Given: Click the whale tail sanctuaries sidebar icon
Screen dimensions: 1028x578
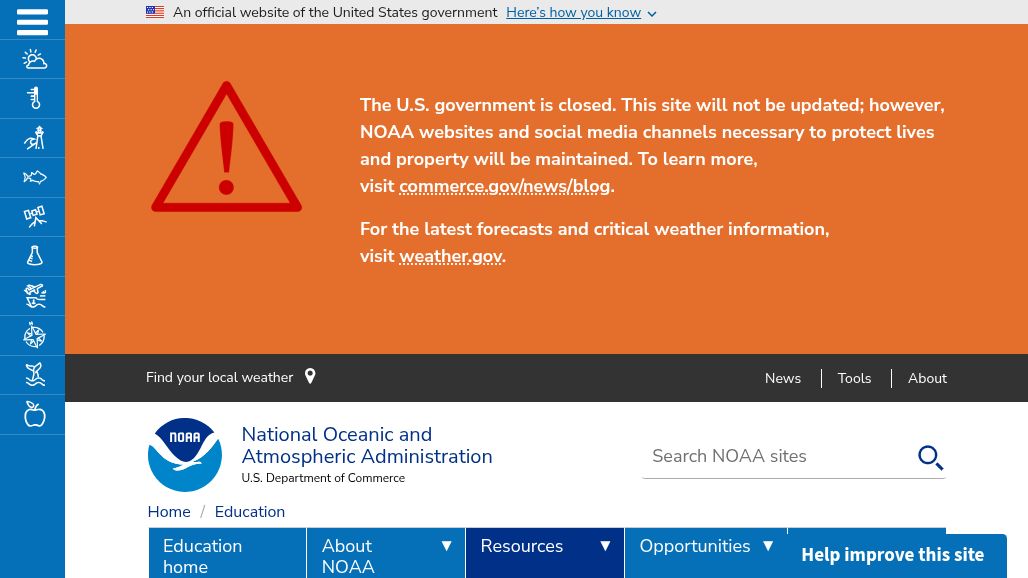Looking at the screenshot, I should [34, 375].
